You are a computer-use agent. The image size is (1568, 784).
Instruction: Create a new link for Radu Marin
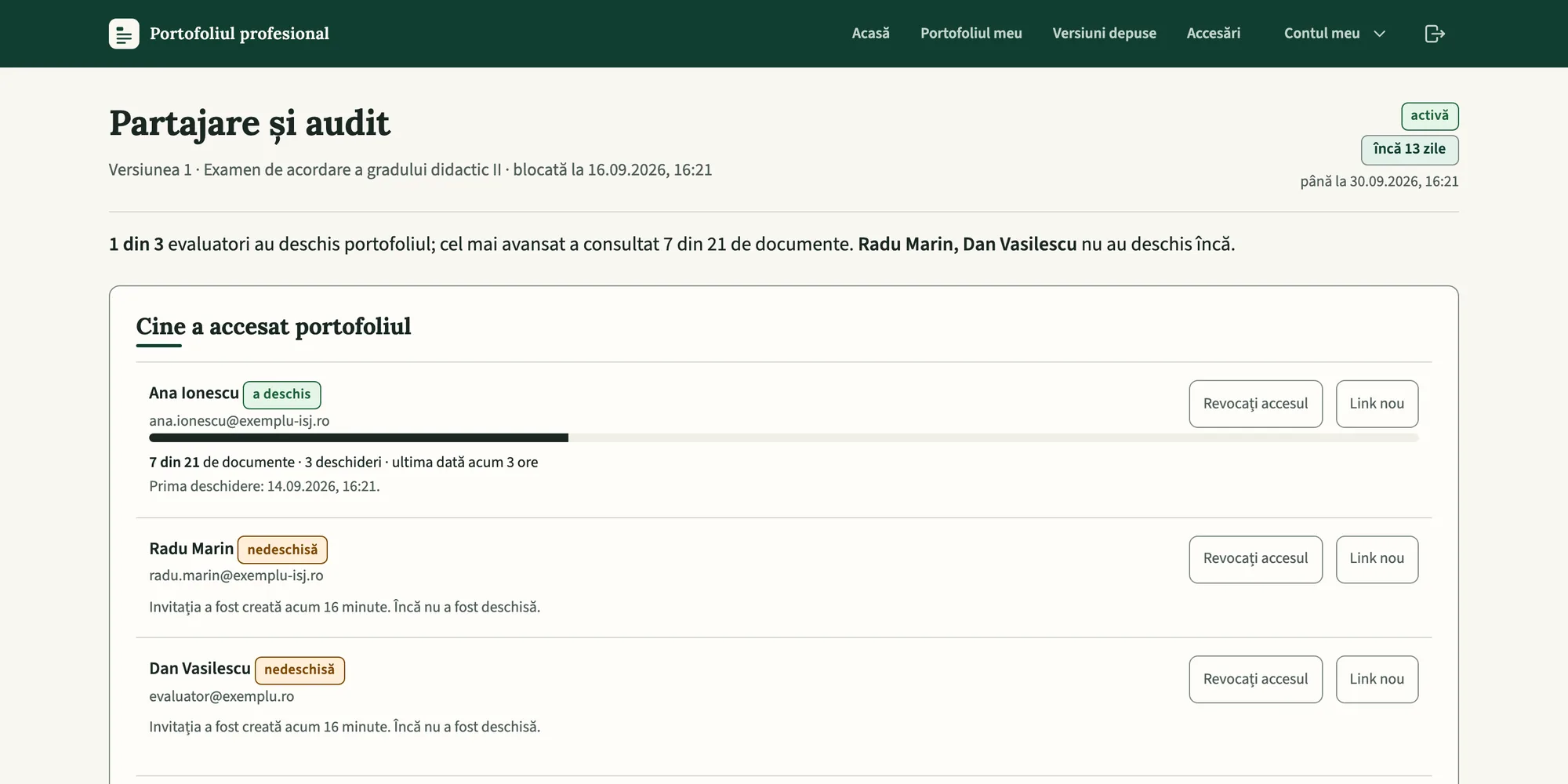1377,559
